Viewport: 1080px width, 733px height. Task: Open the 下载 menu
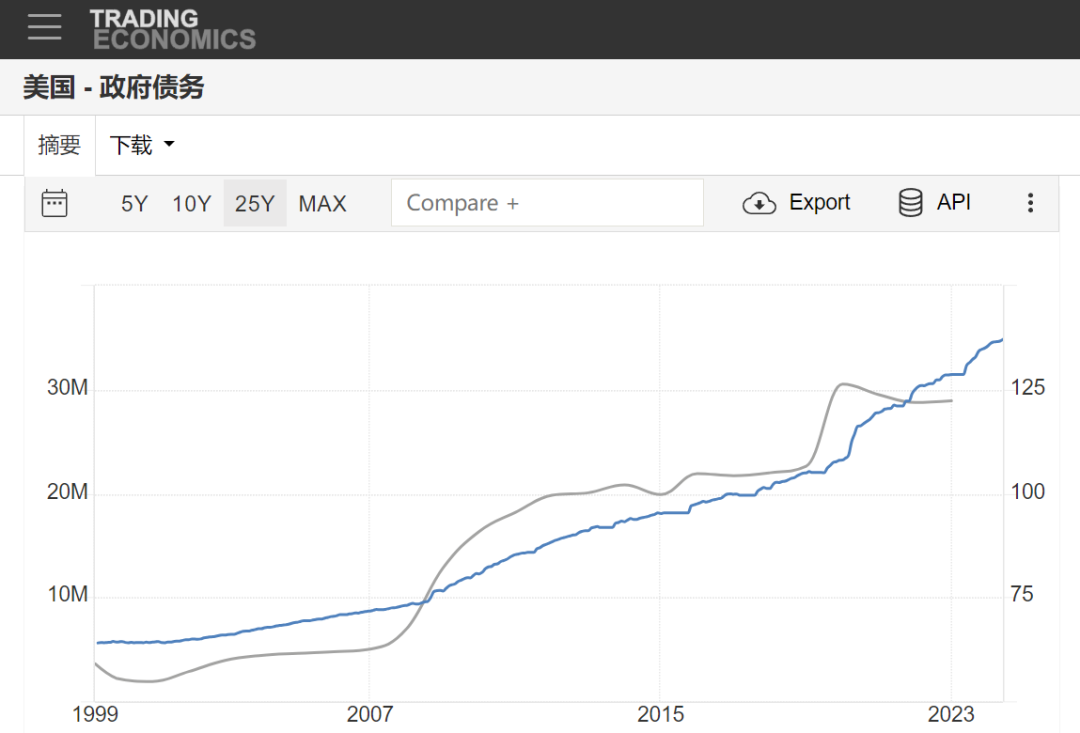[x=131, y=145]
